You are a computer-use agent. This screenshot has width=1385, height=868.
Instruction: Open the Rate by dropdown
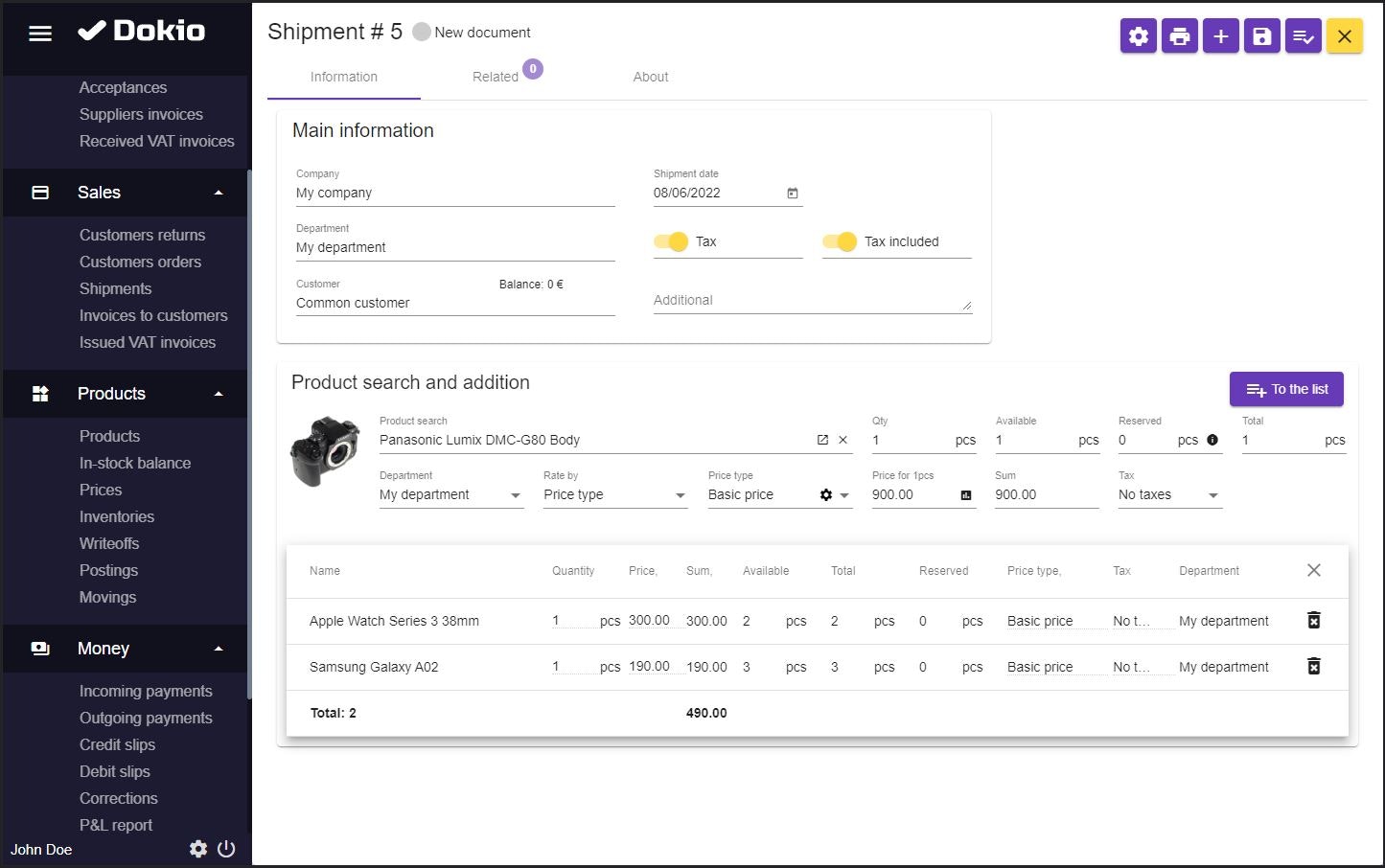click(615, 494)
